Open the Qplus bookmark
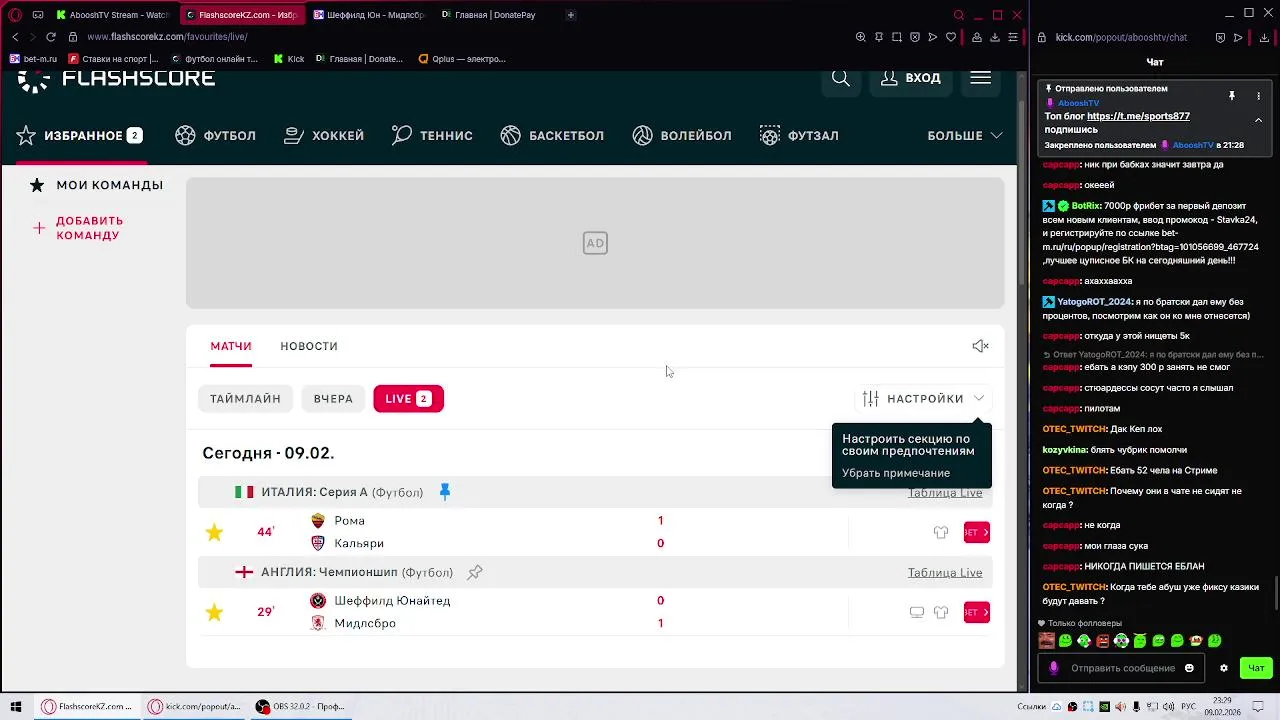 click(462, 59)
